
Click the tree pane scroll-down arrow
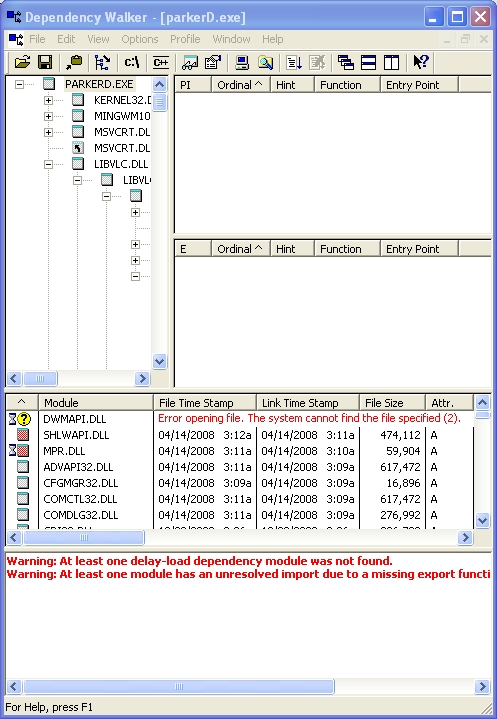coord(159,361)
